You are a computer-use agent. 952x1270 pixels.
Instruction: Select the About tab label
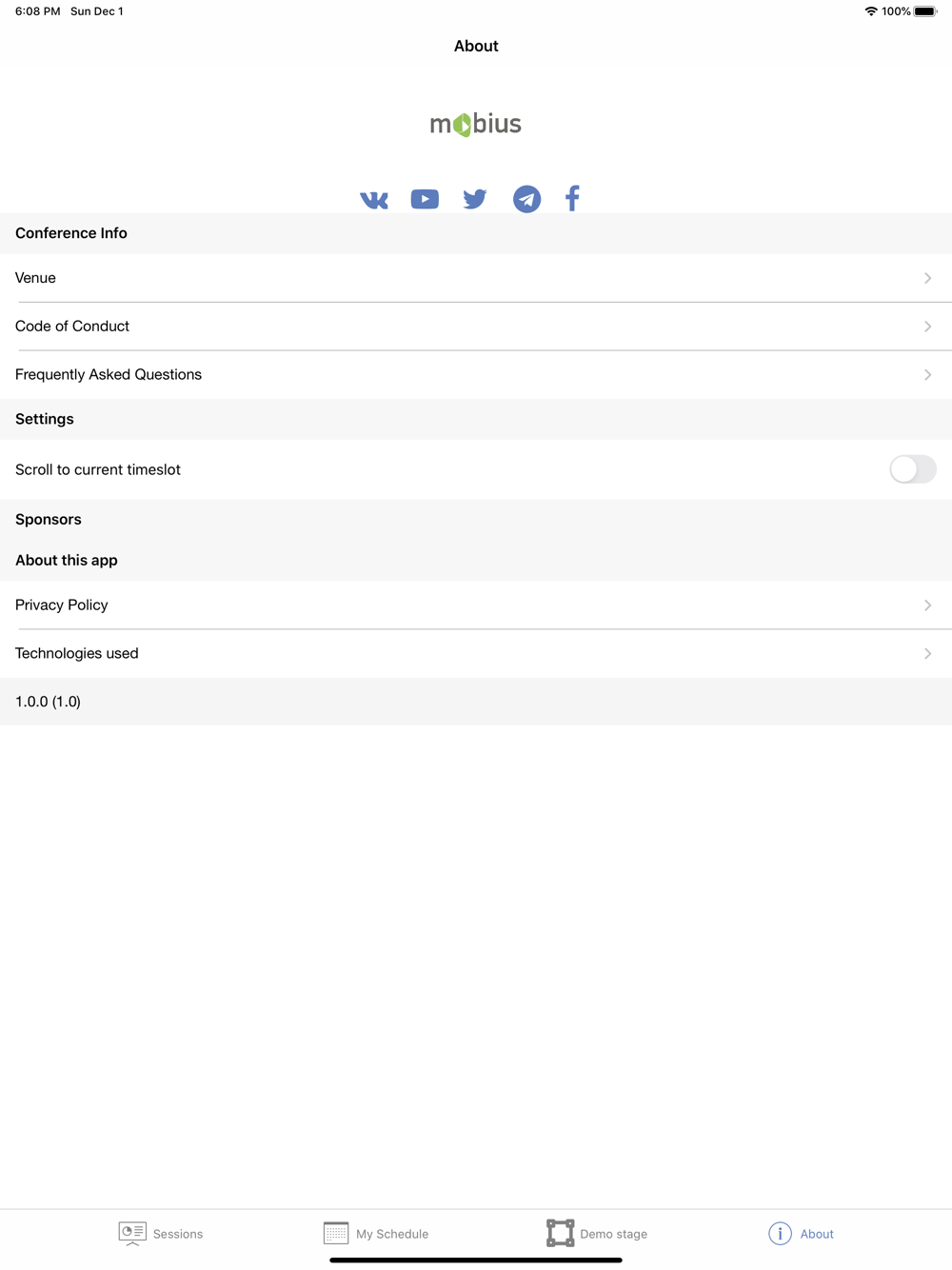tap(817, 1234)
